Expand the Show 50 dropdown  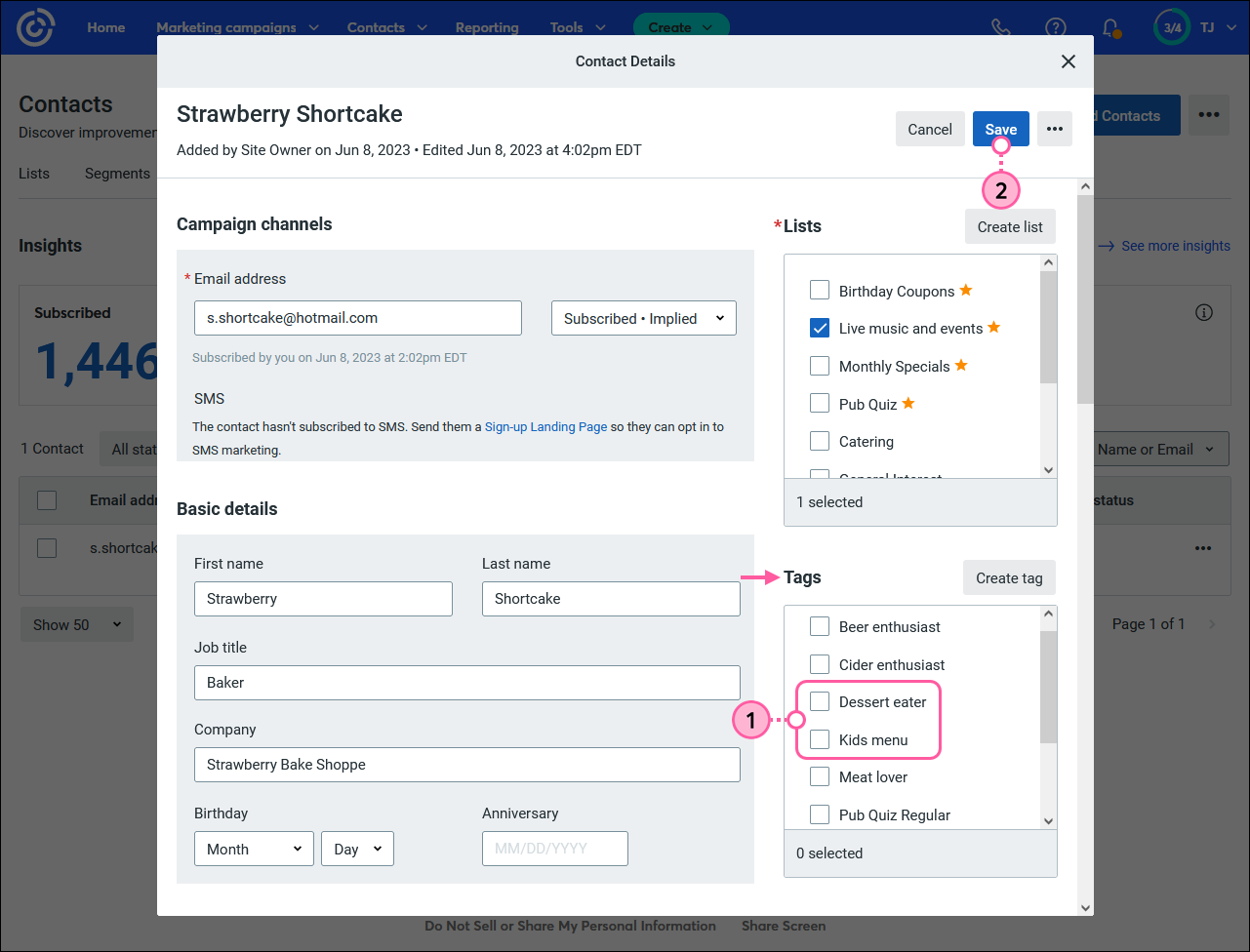(x=76, y=623)
